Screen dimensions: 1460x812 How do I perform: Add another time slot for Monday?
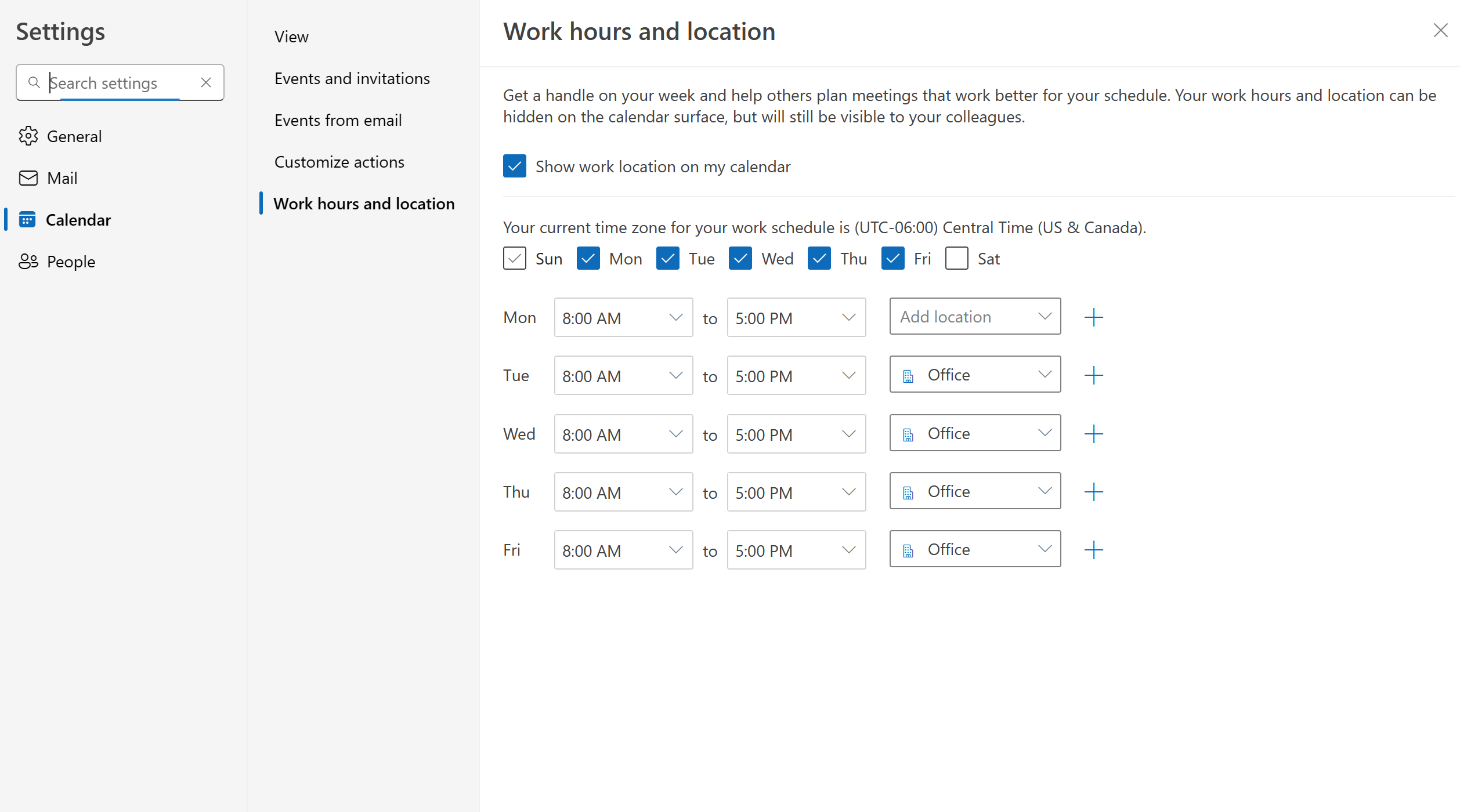[1094, 317]
